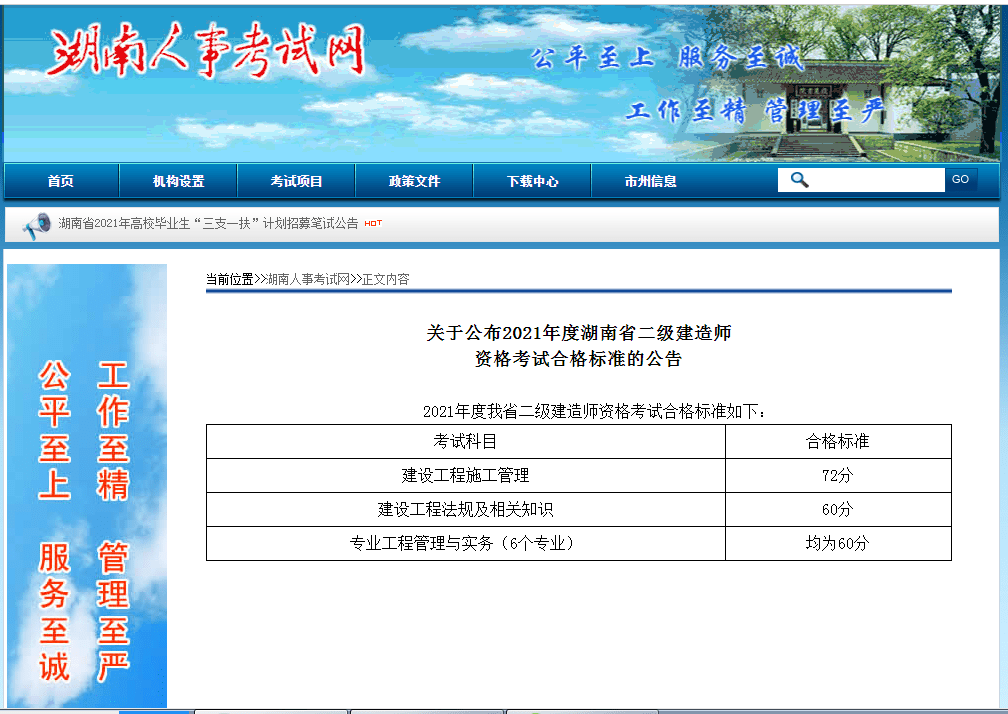
Task: Select the 考试项目 navigation menu
Action: click(x=296, y=180)
